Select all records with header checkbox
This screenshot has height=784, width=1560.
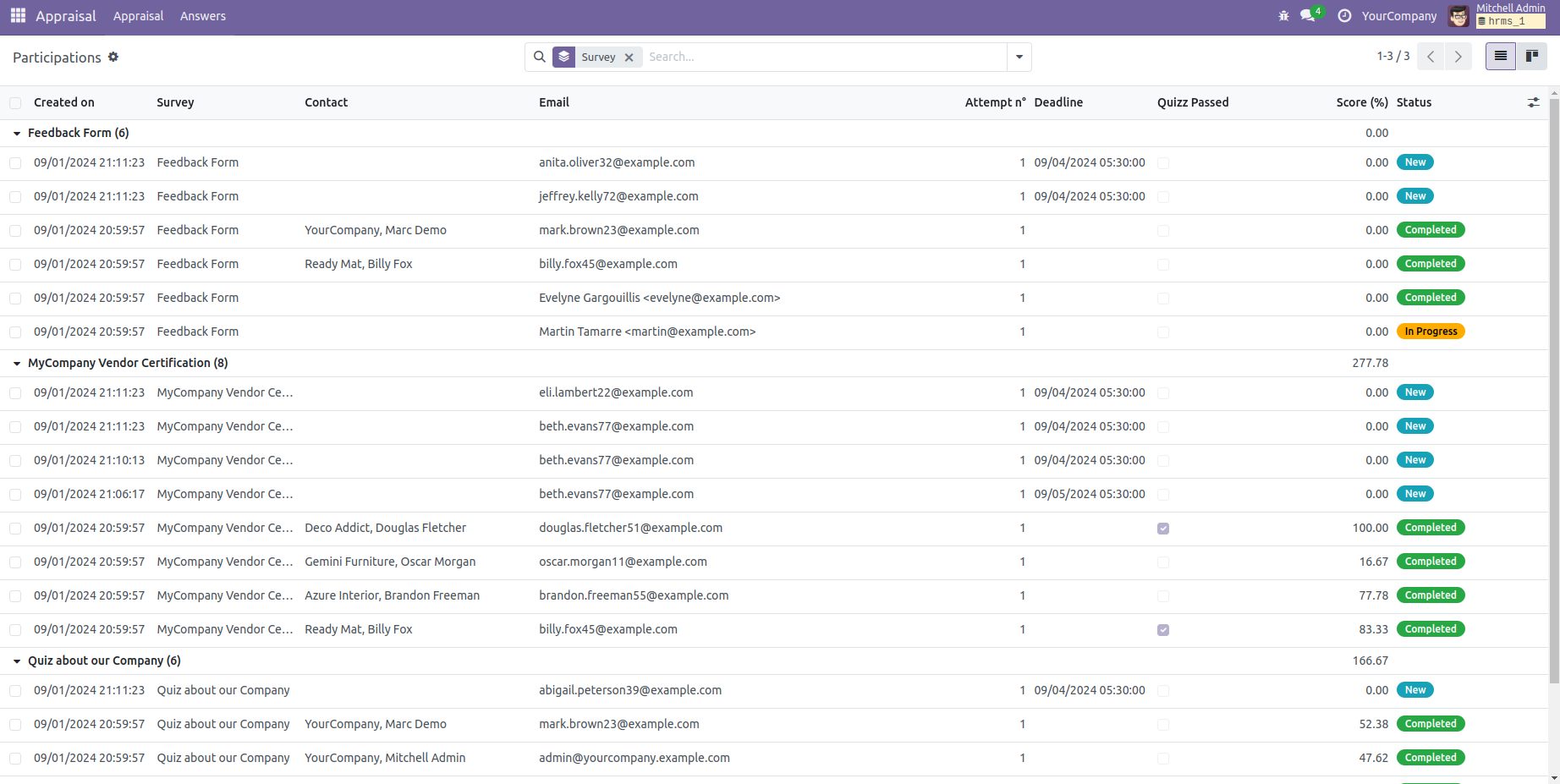(x=15, y=103)
